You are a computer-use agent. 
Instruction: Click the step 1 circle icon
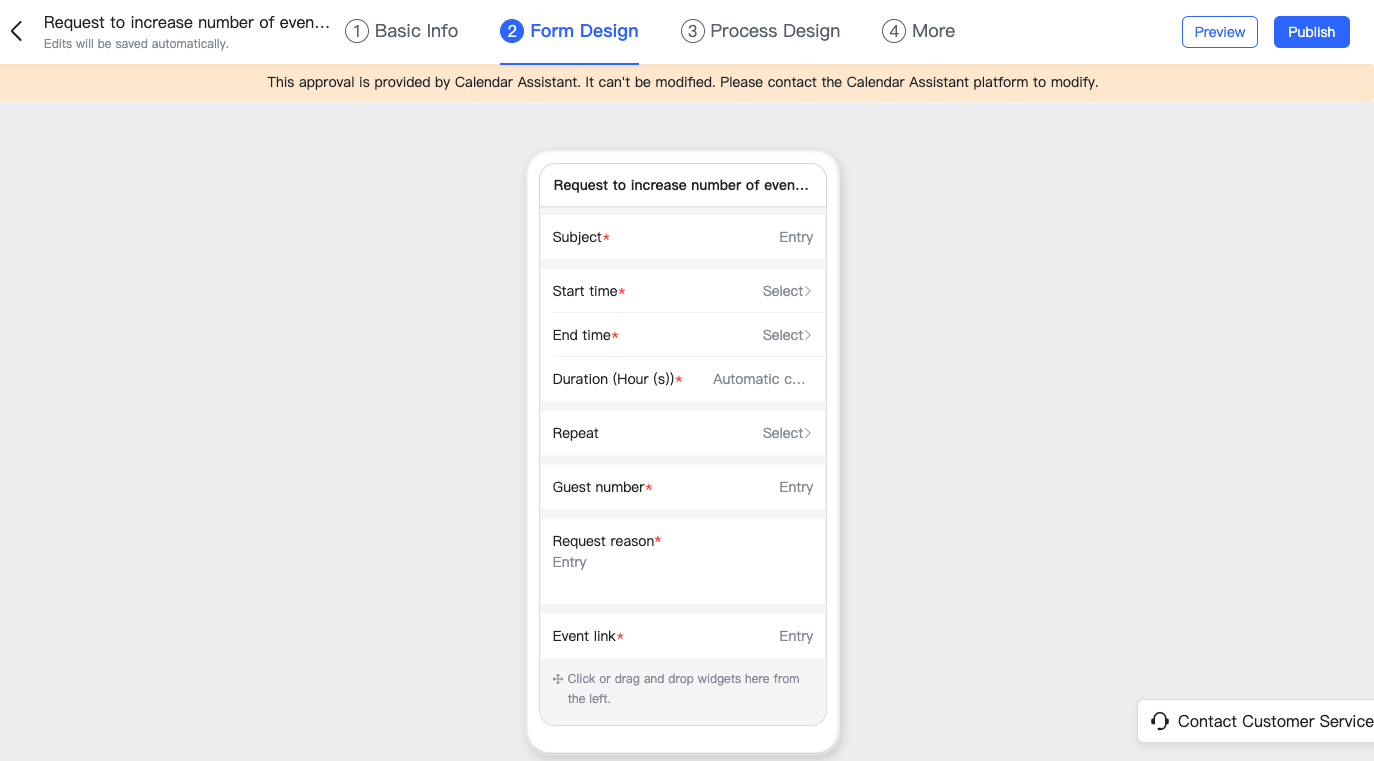click(356, 32)
